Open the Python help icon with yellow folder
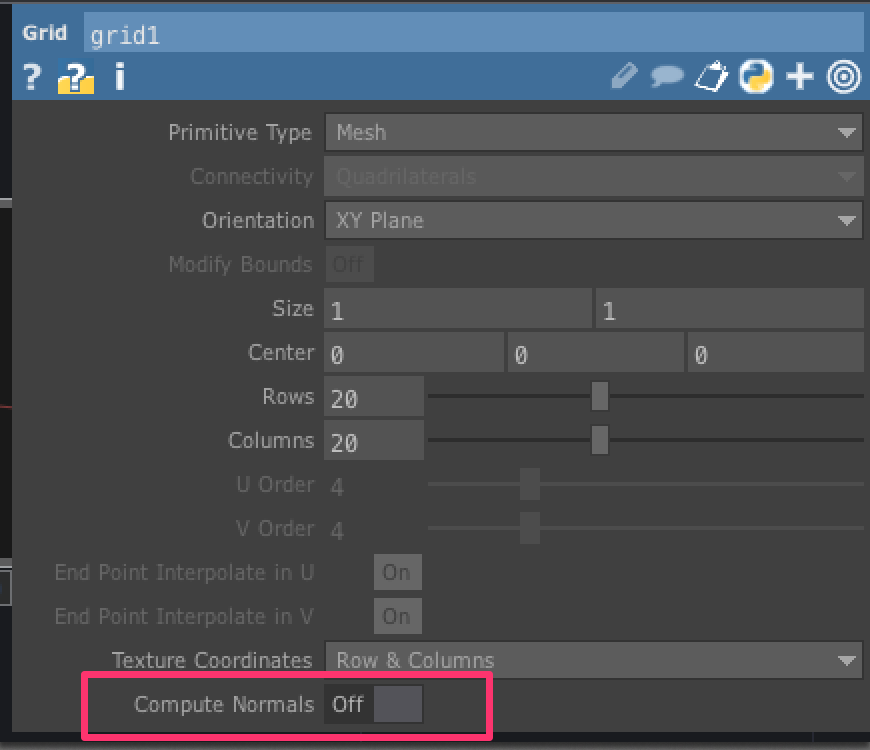870x750 pixels. click(x=76, y=77)
